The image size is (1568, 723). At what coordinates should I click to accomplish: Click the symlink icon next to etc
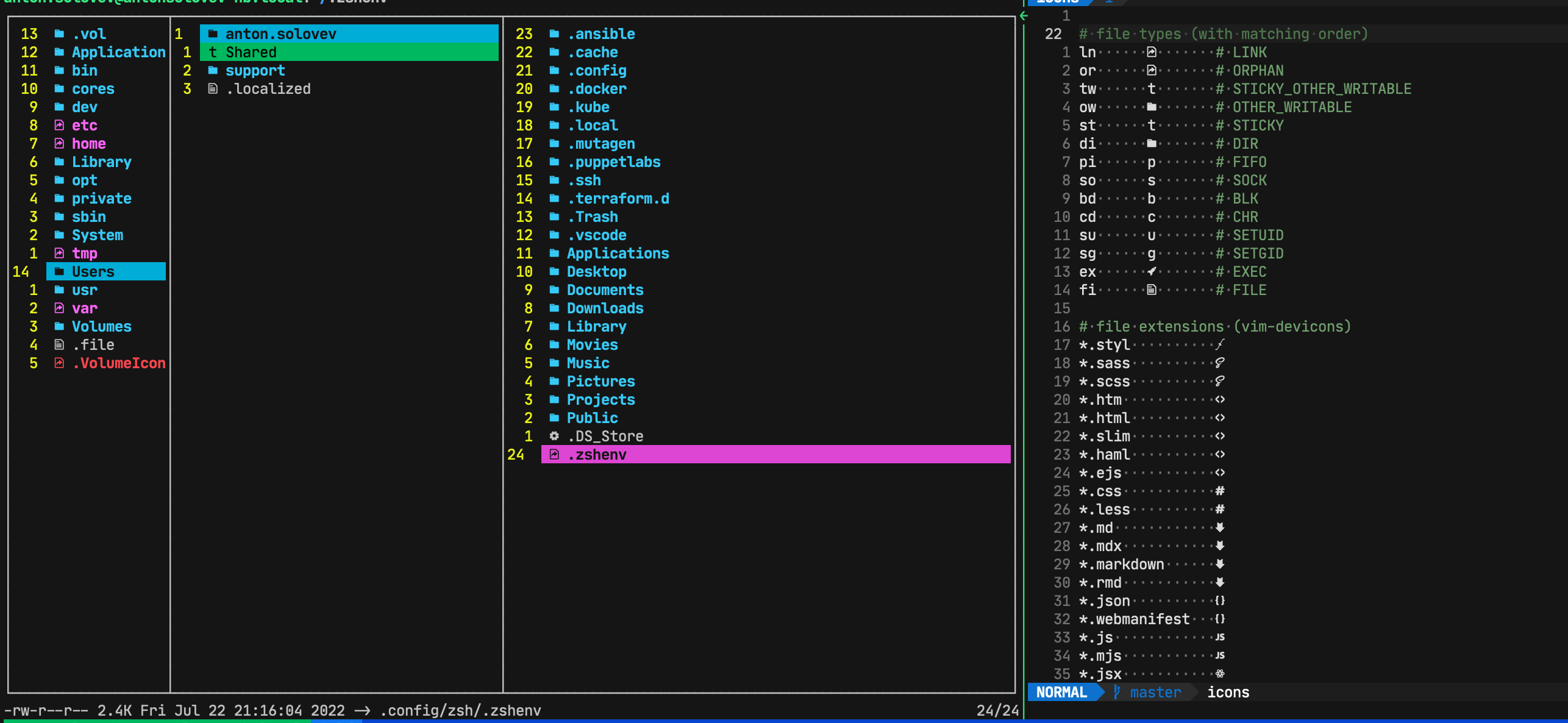(59, 126)
